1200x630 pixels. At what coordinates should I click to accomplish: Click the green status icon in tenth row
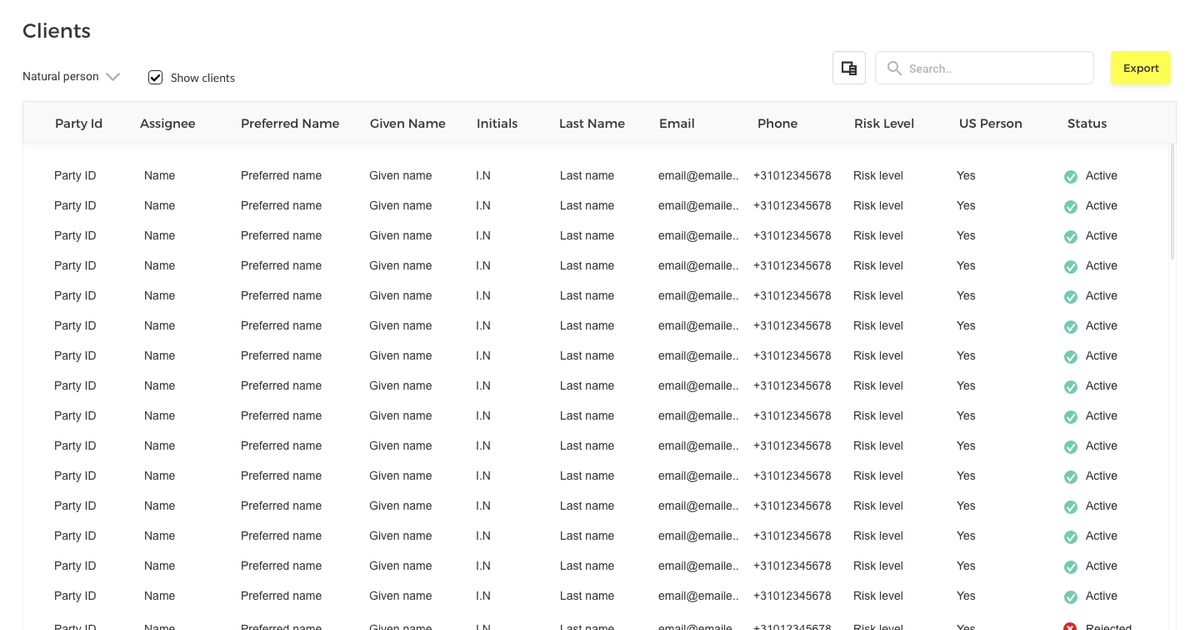(x=1070, y=447)
